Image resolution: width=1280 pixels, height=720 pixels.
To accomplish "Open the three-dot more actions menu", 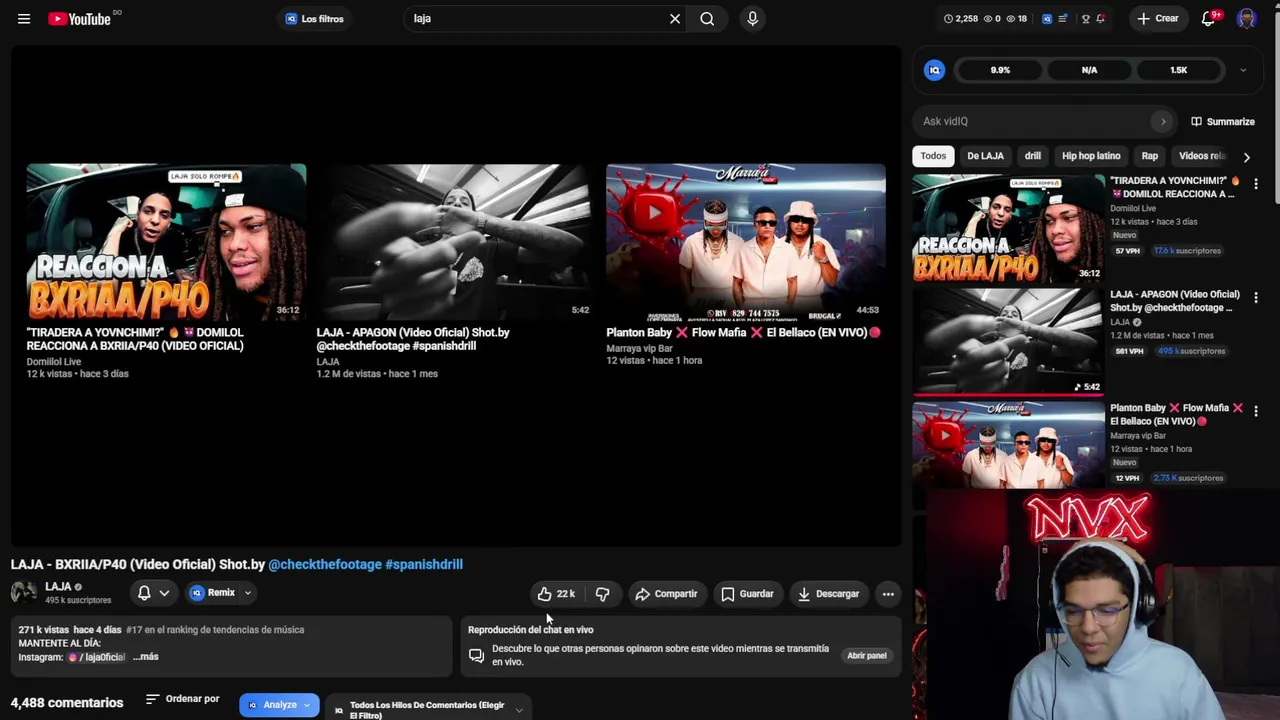I will [888, 594].
